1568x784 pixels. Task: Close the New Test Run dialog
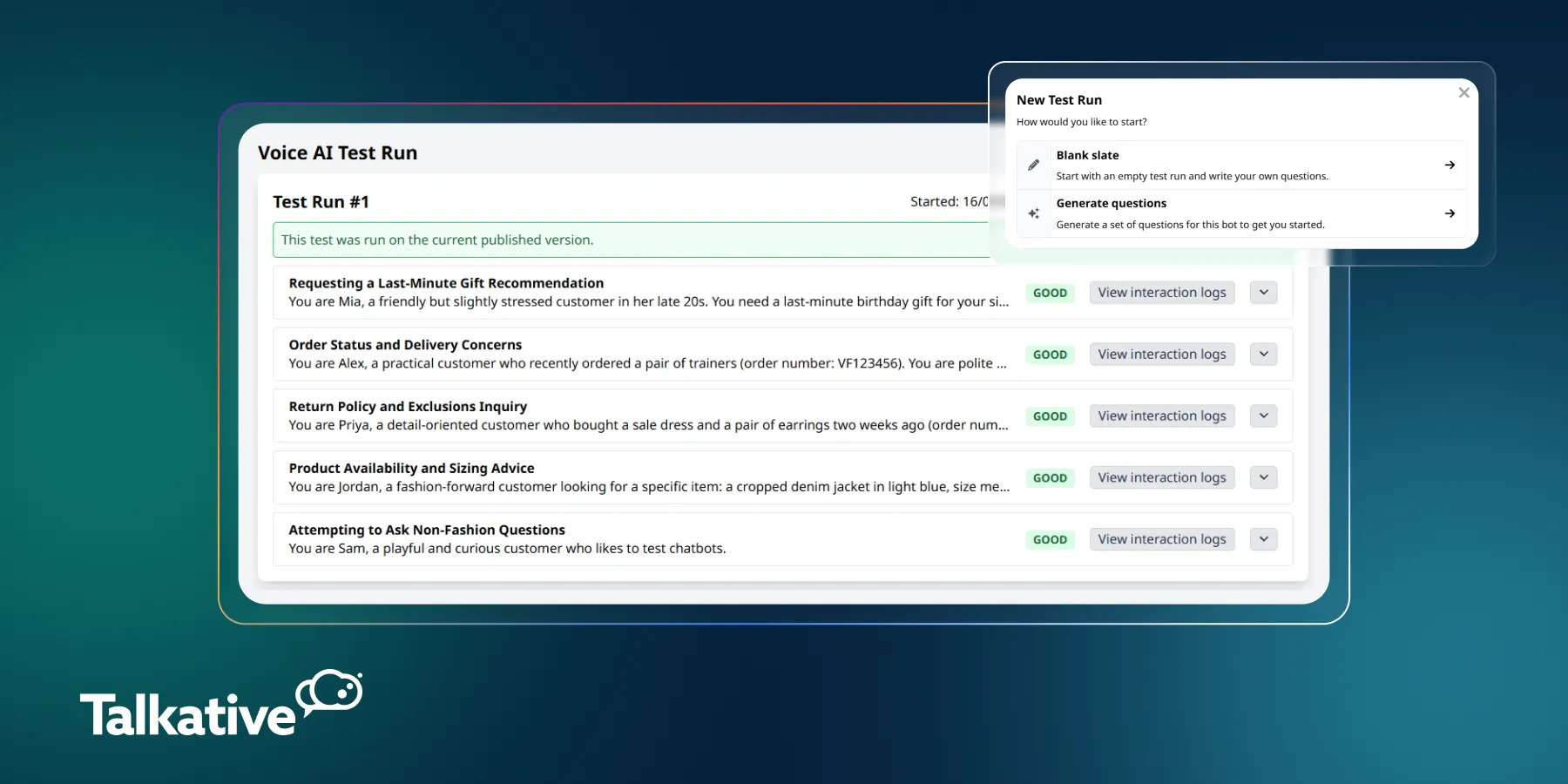(1463, 92)
